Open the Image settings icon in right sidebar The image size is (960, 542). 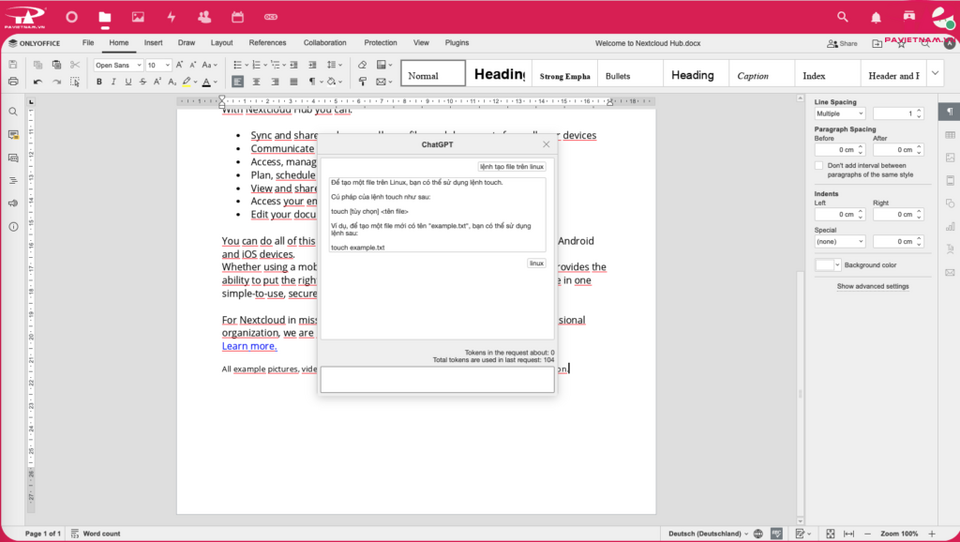tap(950, 157)
